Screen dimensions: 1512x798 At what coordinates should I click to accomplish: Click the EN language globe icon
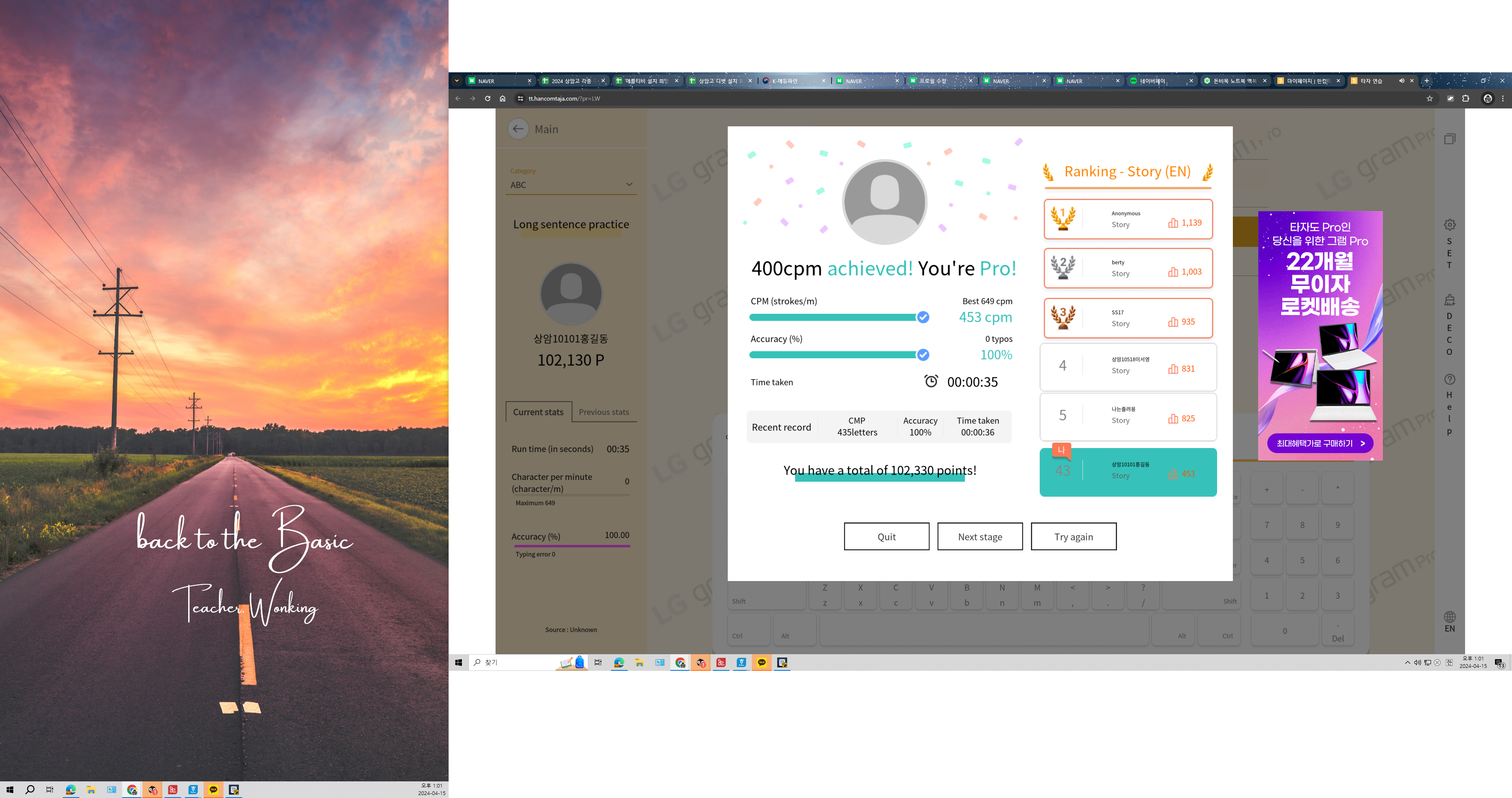[x=1449, y=617]
